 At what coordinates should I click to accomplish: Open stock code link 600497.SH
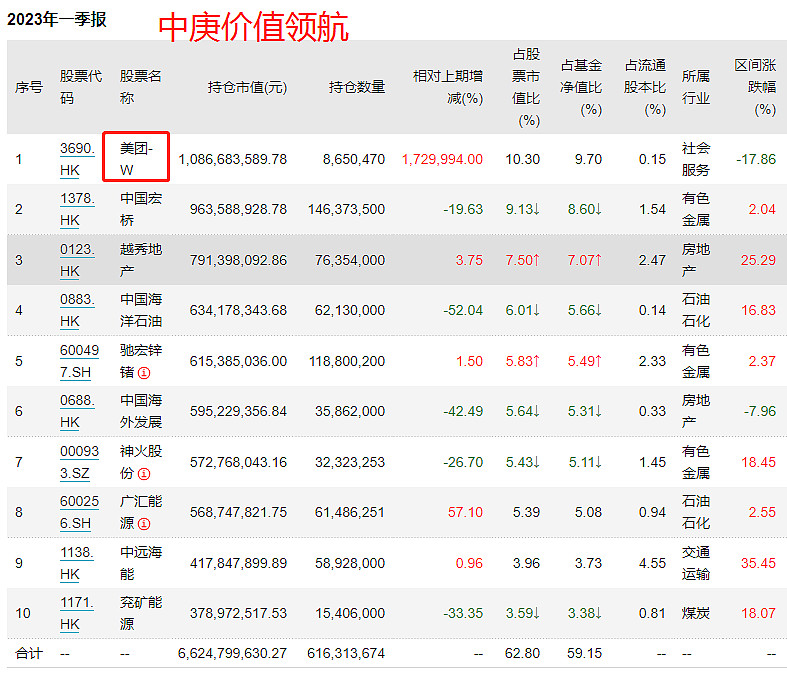point(79,361)
